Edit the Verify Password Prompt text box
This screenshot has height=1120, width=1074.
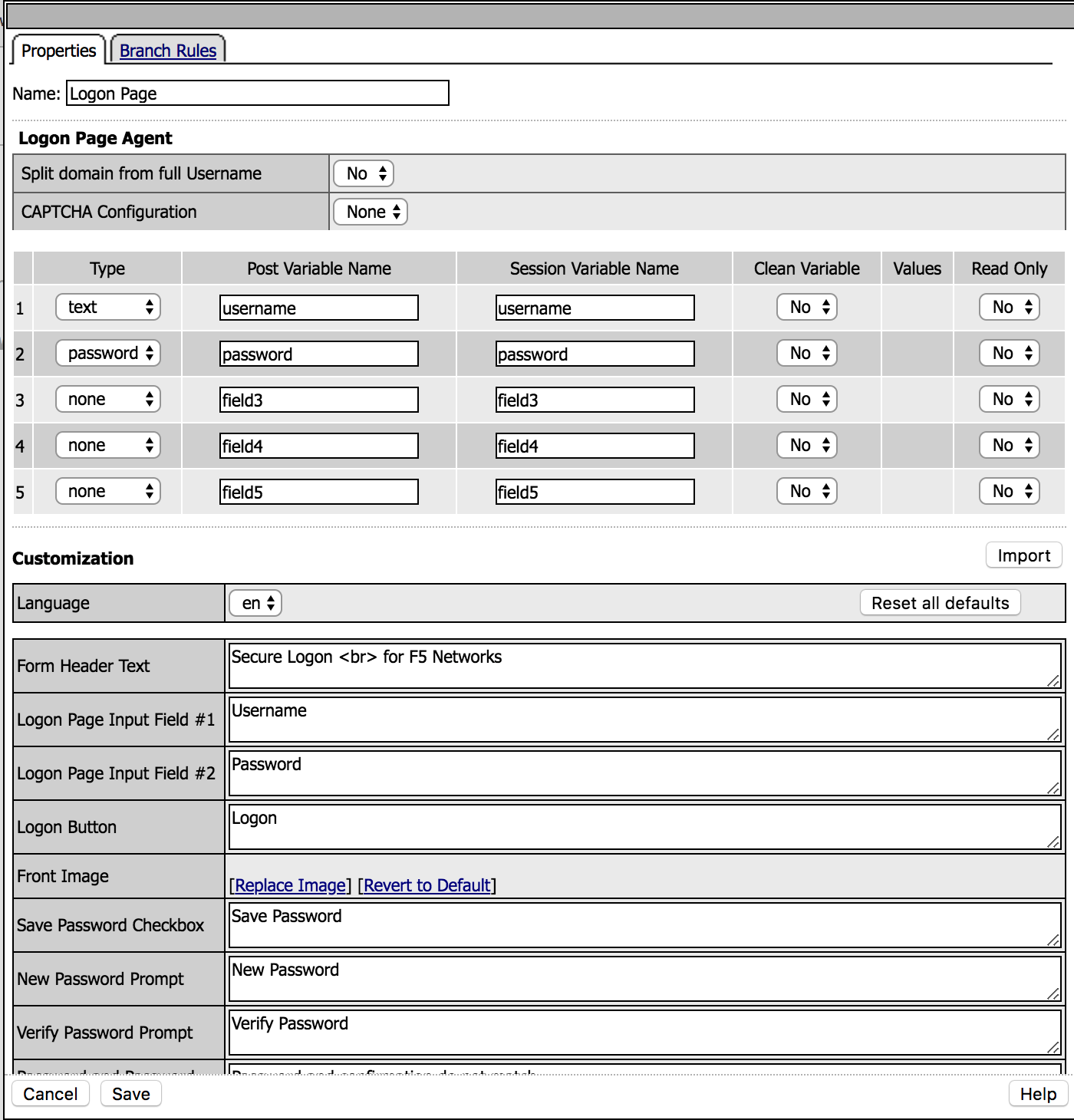tap(646, 1033)
